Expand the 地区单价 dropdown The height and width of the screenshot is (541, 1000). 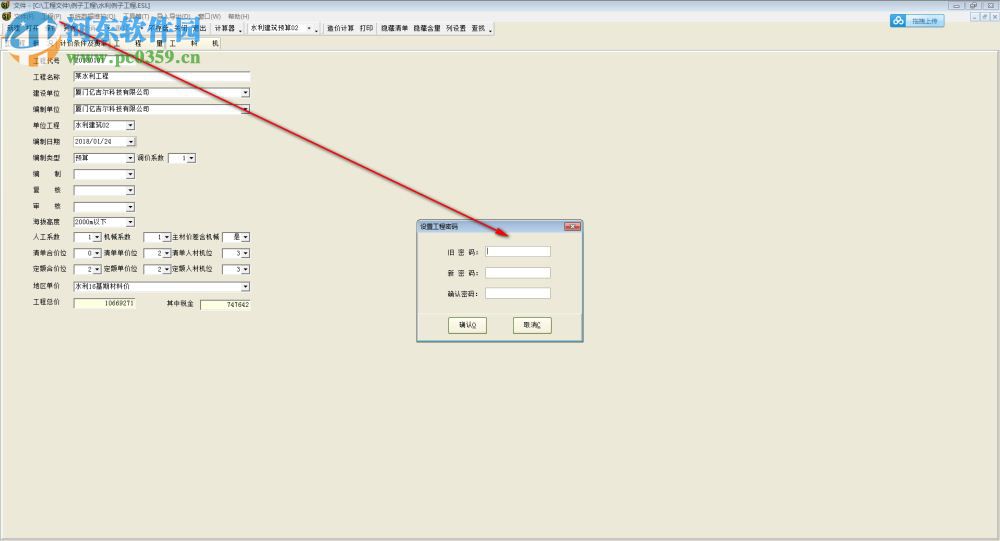click(246, 286)
